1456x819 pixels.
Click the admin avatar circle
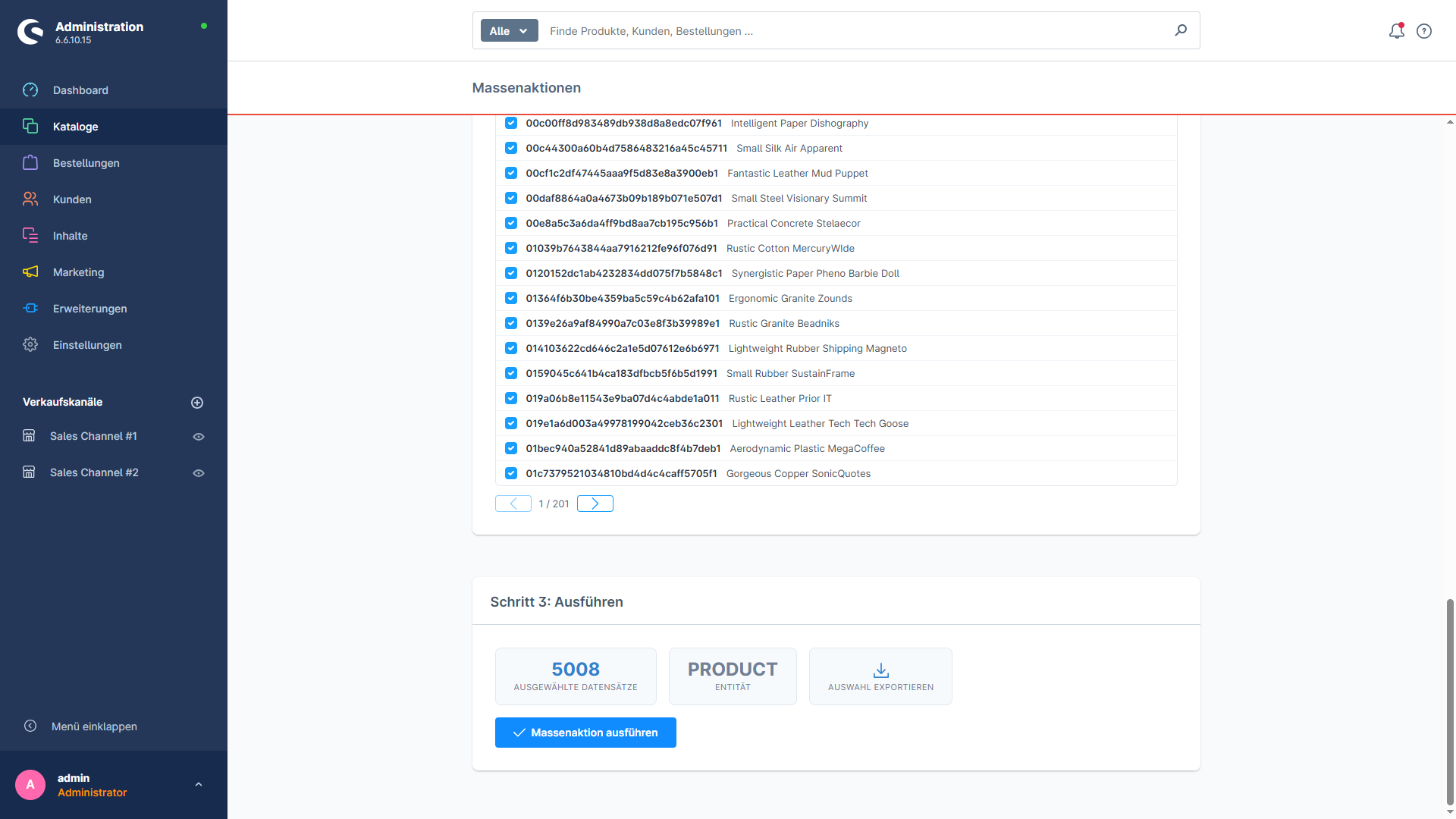[x=30, y=785]
